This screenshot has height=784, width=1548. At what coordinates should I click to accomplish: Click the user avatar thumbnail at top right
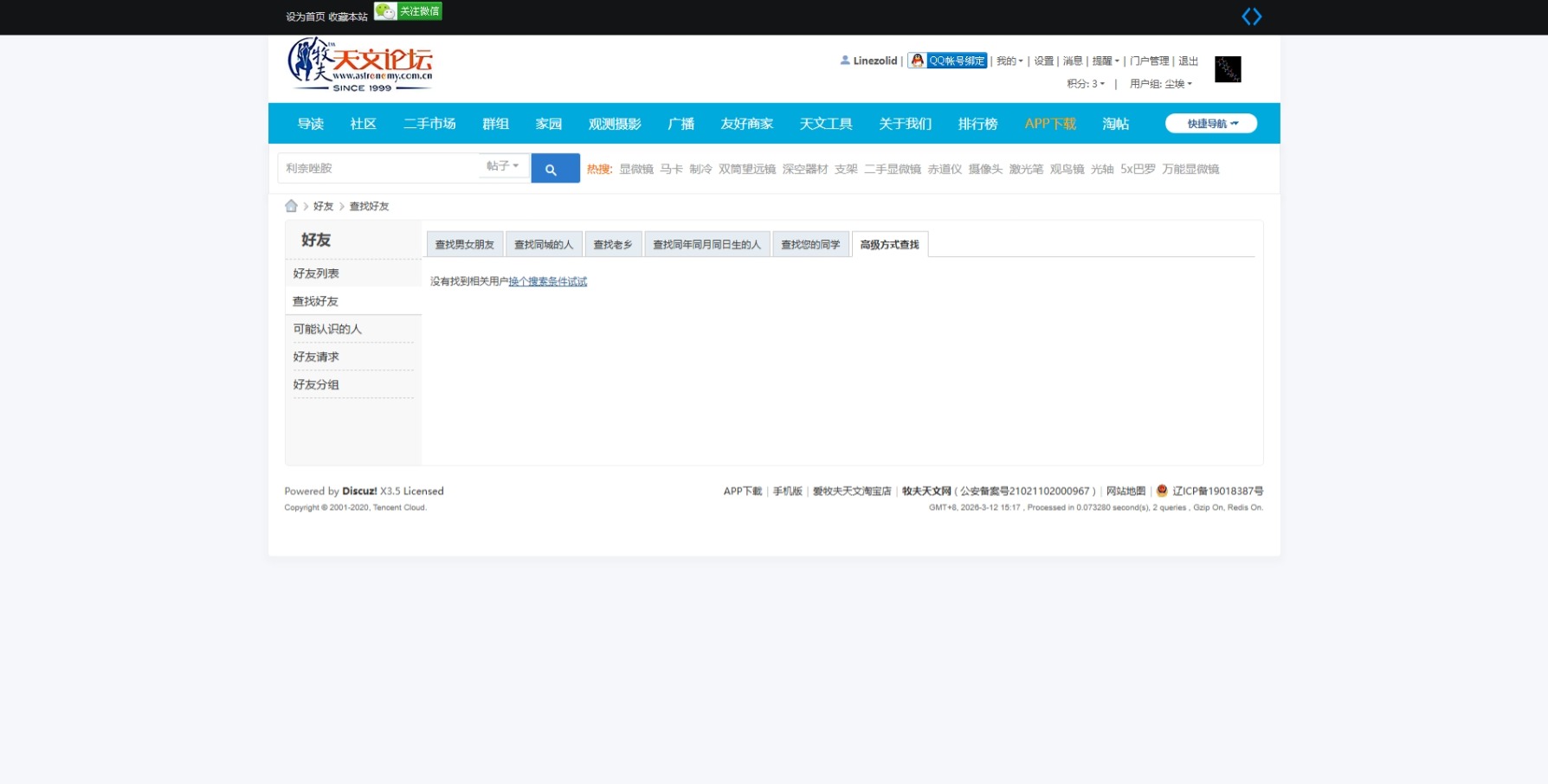[1227, 68]
